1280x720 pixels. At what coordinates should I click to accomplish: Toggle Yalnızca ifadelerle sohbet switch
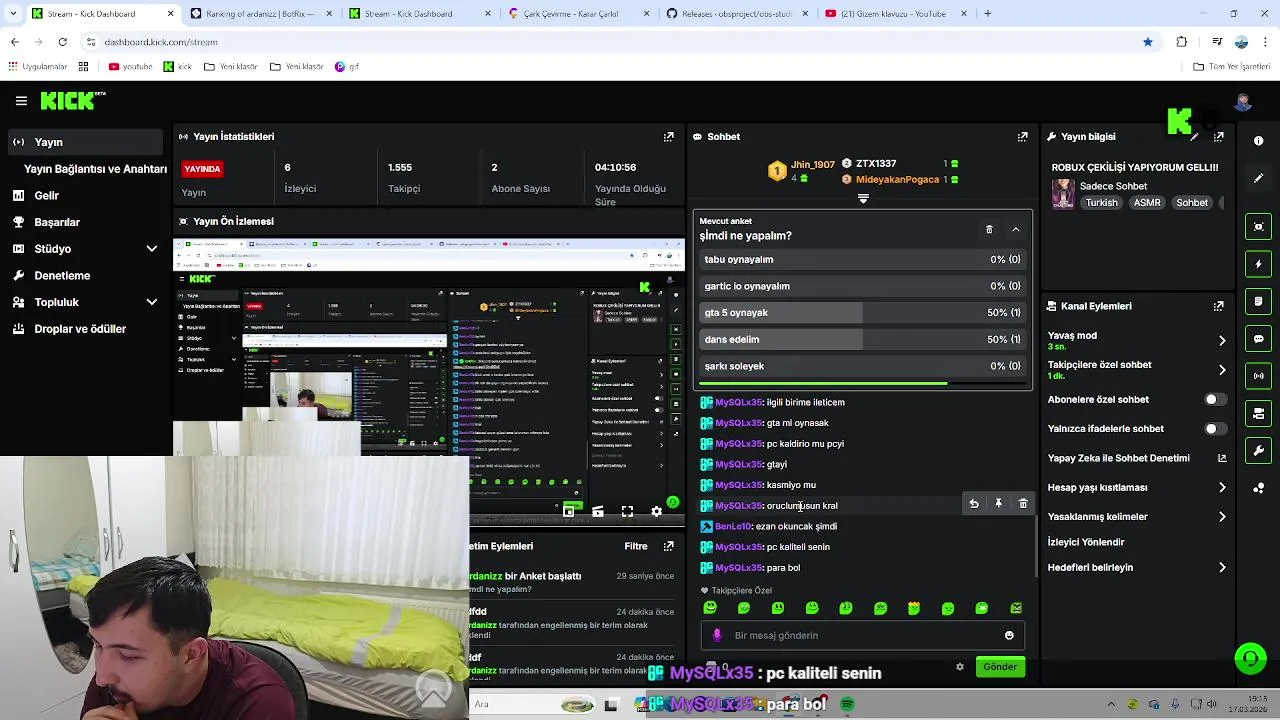(1214, 429)
